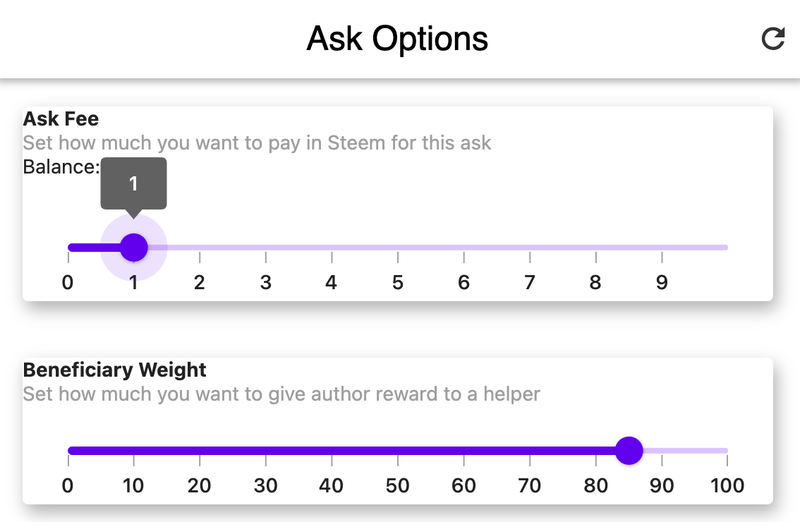Set Beneficiary Weight slider to 70
Image resolution: width=800 pixels, height=522 pixels.
(x=529, y=450)
